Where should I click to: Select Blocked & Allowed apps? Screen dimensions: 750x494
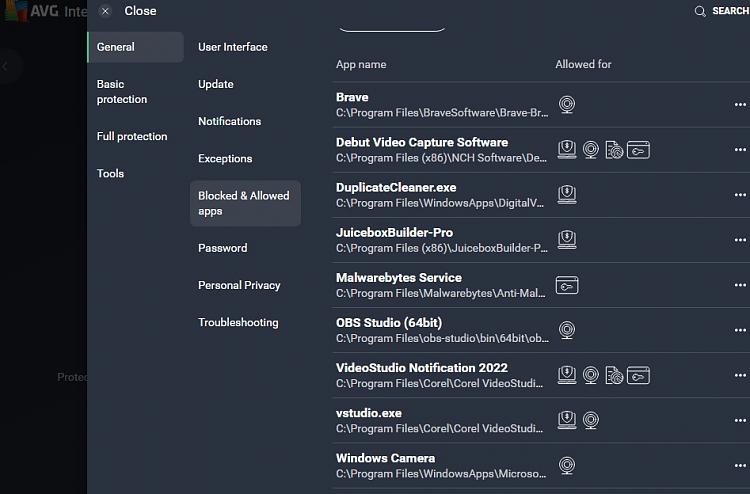(245, 203)
